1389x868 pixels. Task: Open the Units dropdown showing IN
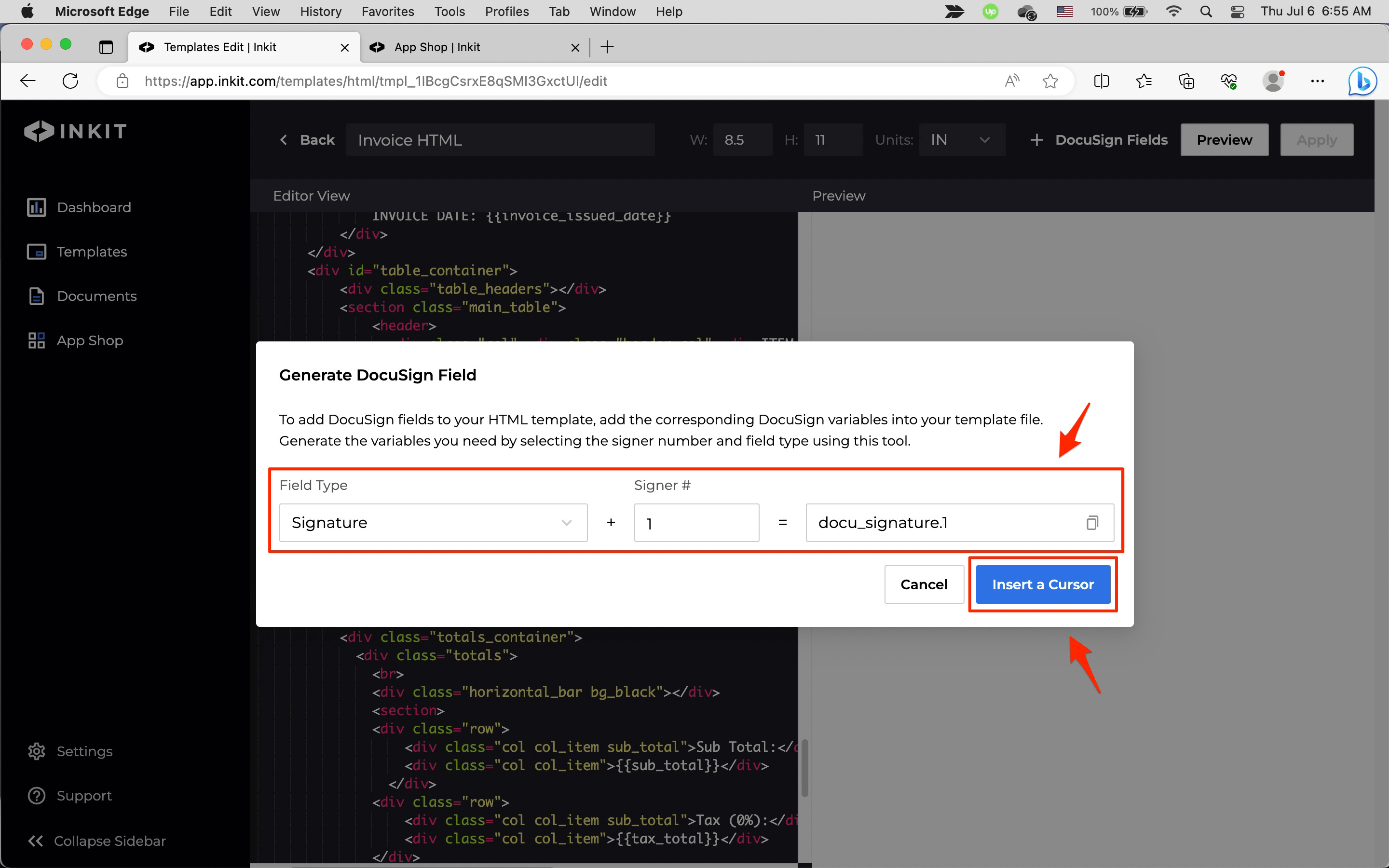tap(962, 139)
